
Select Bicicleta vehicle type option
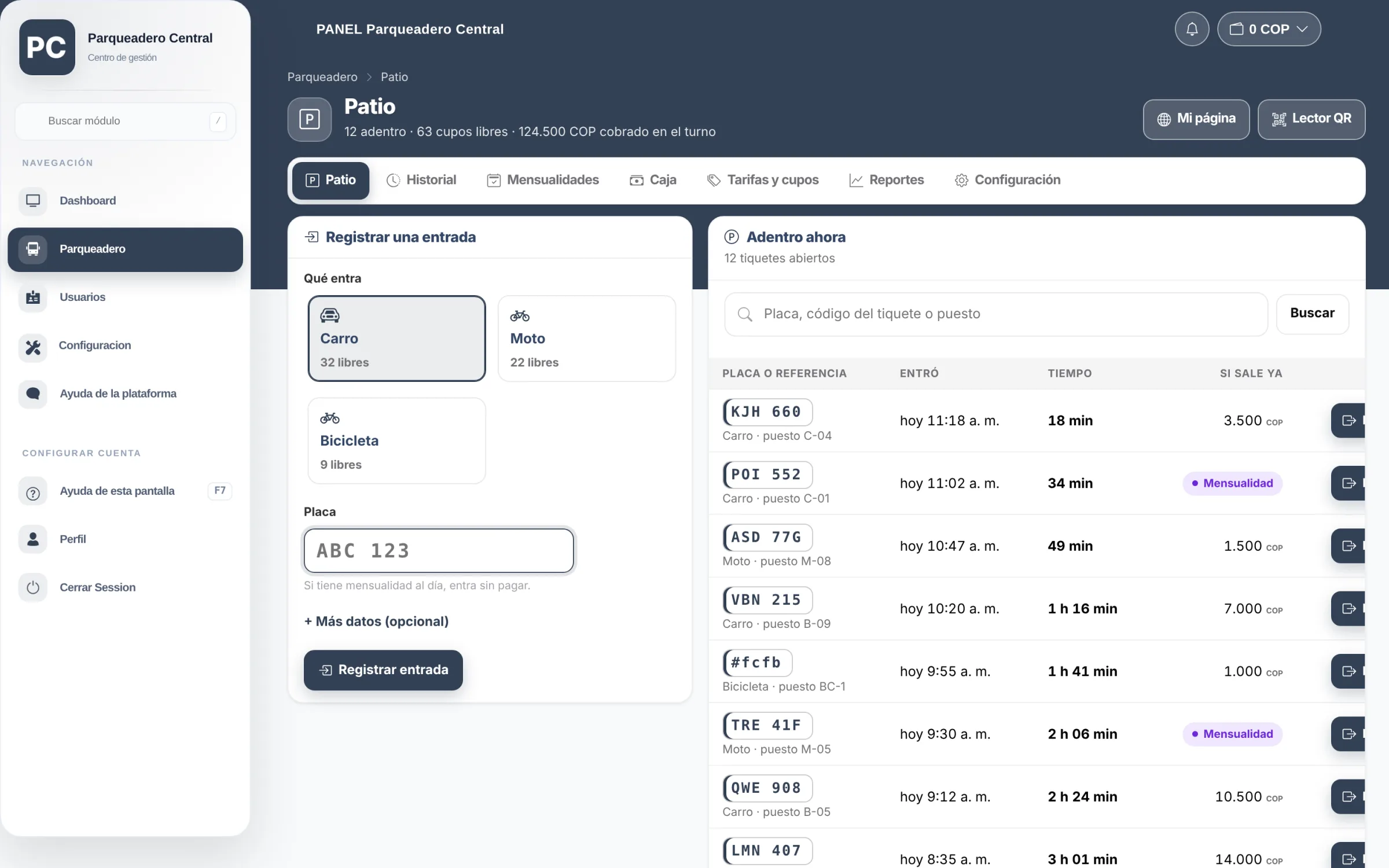point(396,441)
